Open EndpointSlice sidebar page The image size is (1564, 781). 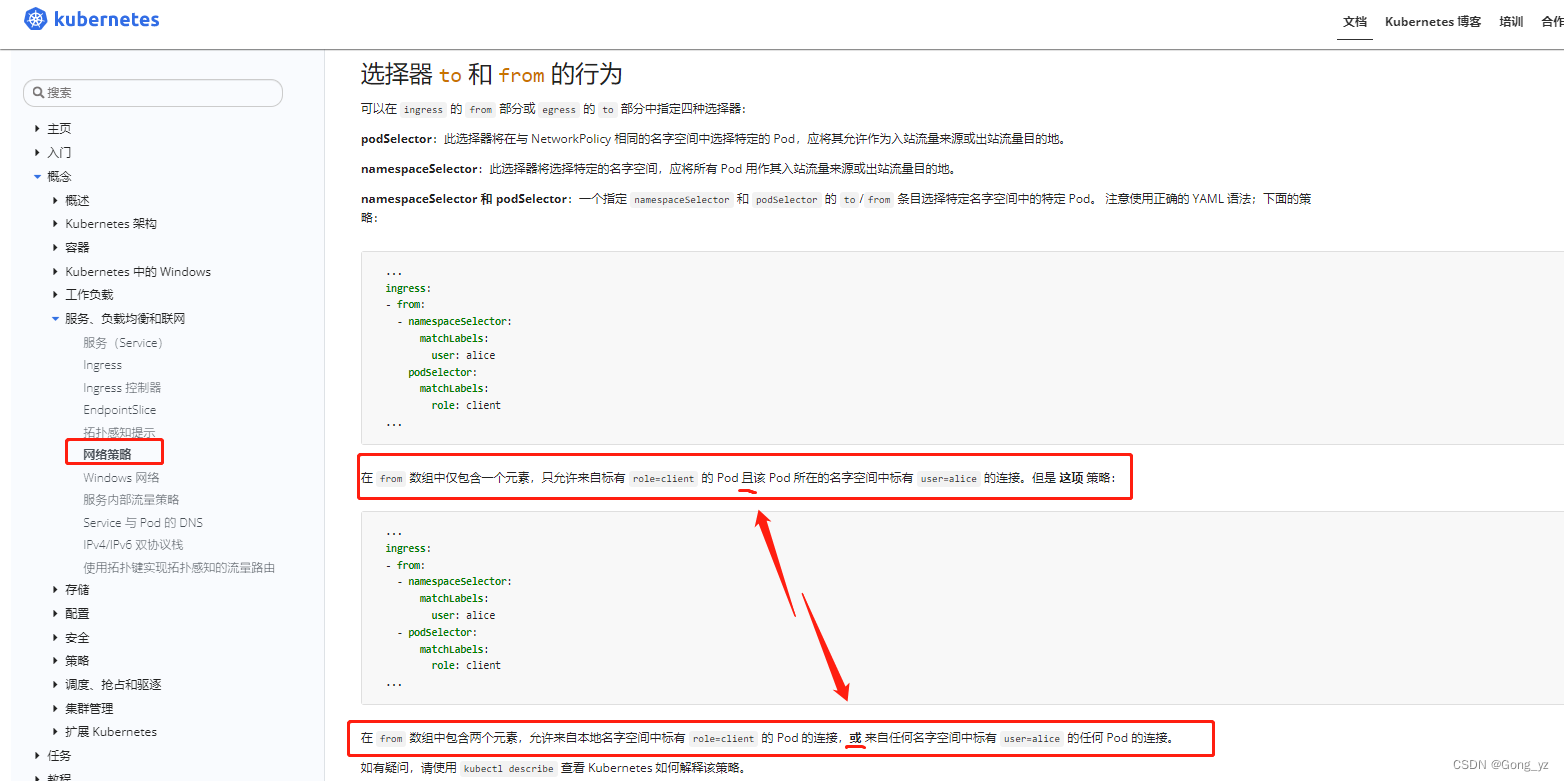pos(120,410)
